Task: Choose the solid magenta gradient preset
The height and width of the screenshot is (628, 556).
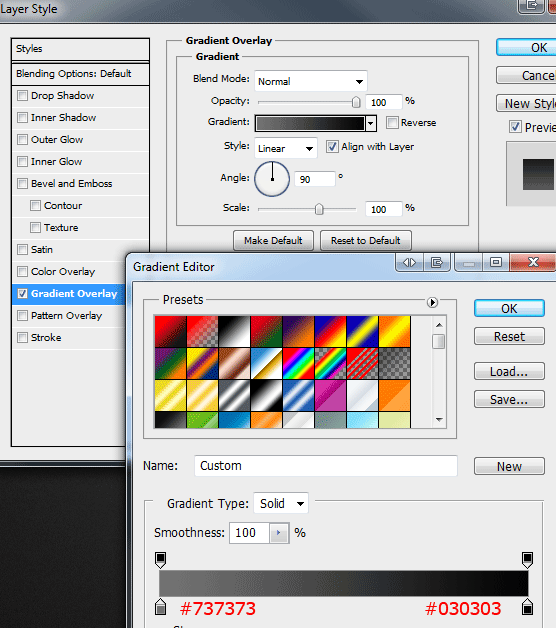Action: (x=331, y=396)
